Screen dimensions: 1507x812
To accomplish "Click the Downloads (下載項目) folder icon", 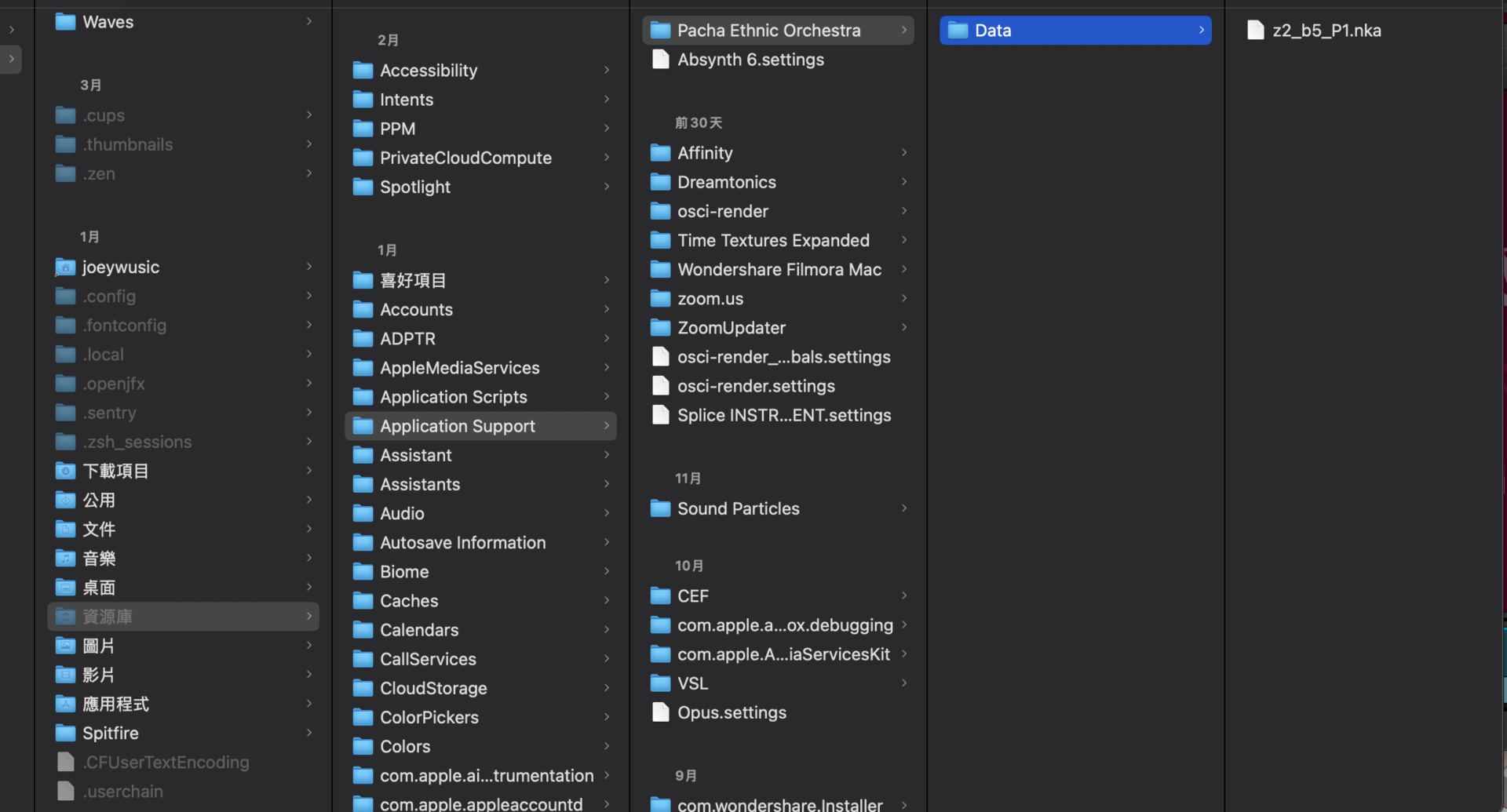I will (65, 471).
